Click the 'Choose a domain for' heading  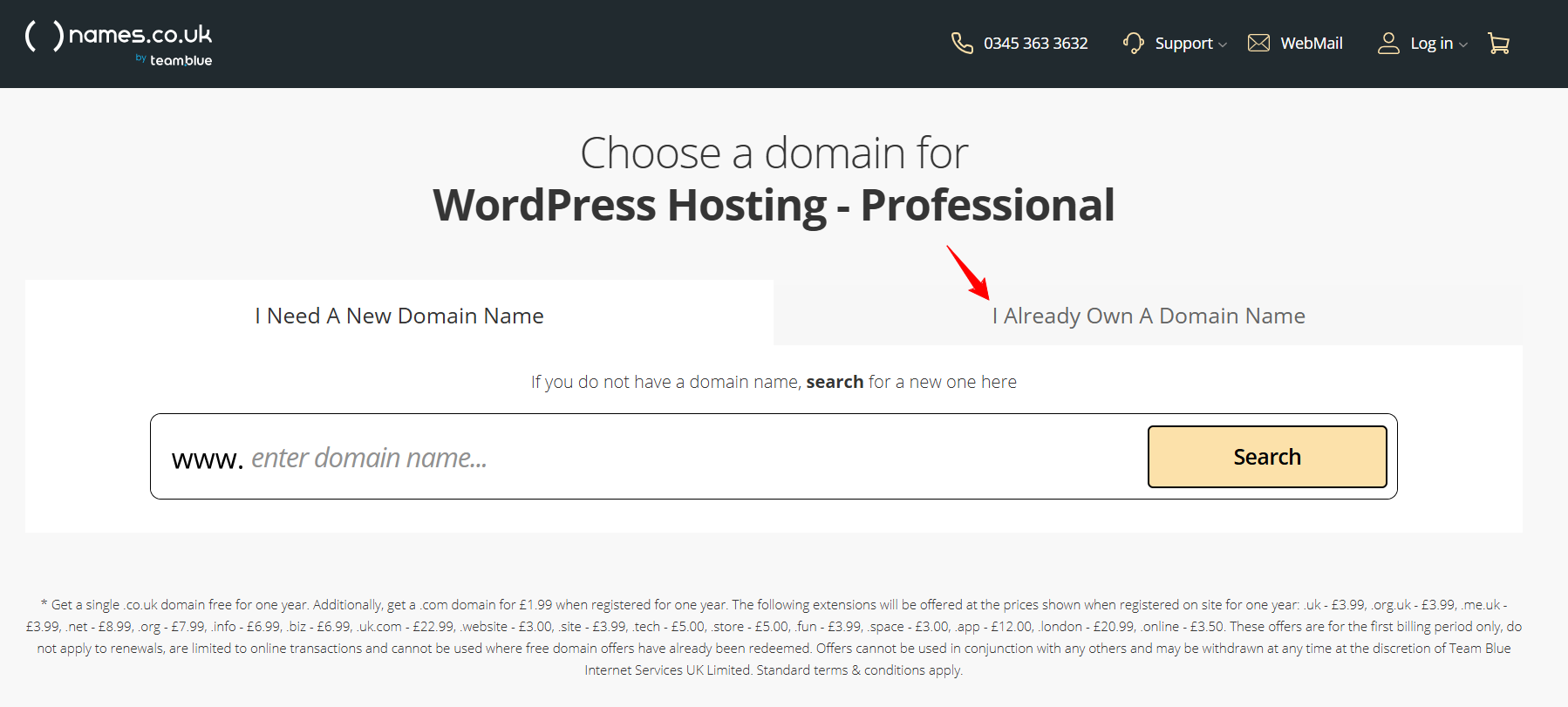[x=774, y=153]
